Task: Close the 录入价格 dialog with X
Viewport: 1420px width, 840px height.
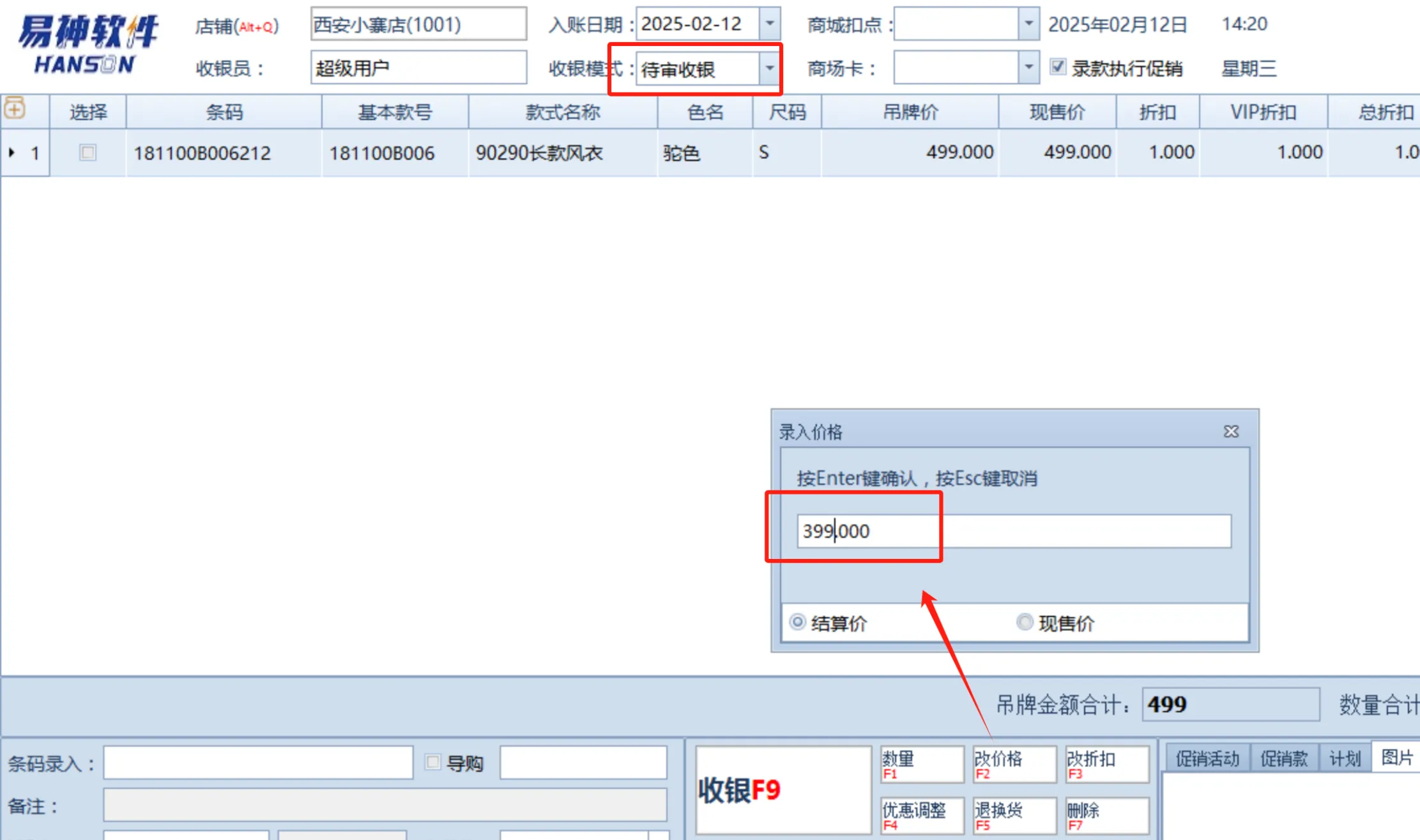Action: [x=1231, y=432]
